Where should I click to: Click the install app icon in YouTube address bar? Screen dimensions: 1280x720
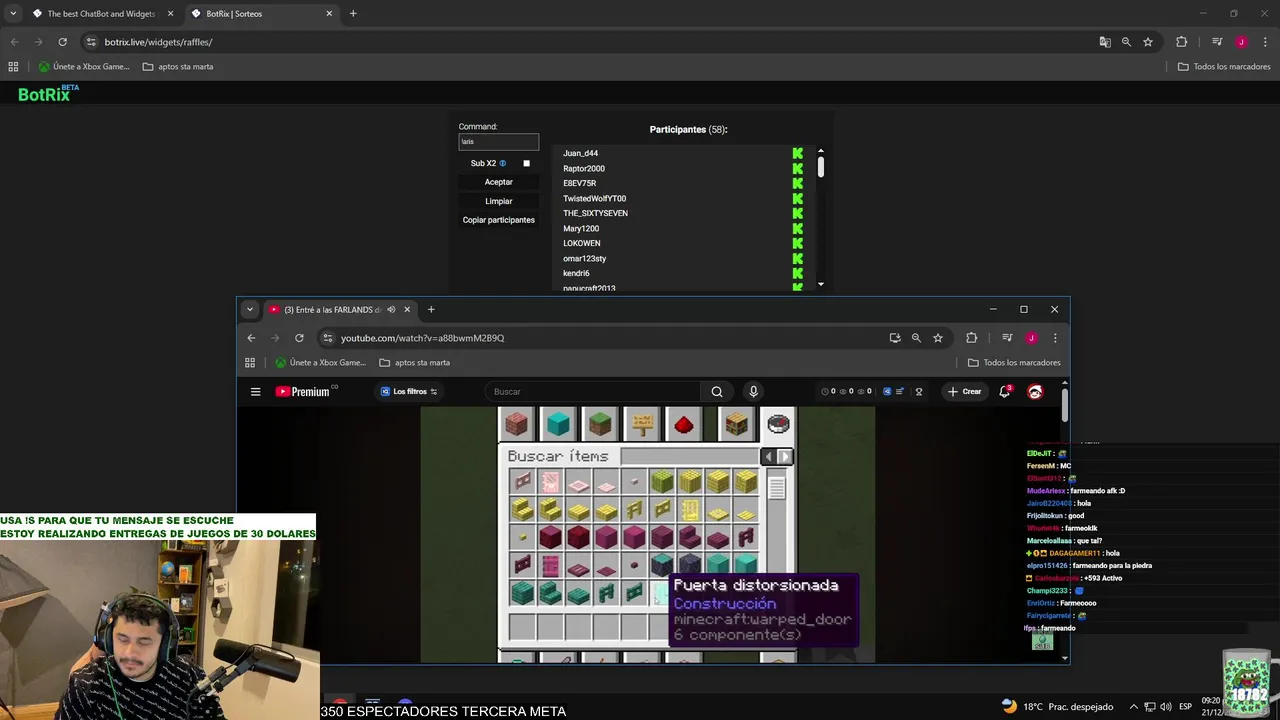(x=895, y=338)
